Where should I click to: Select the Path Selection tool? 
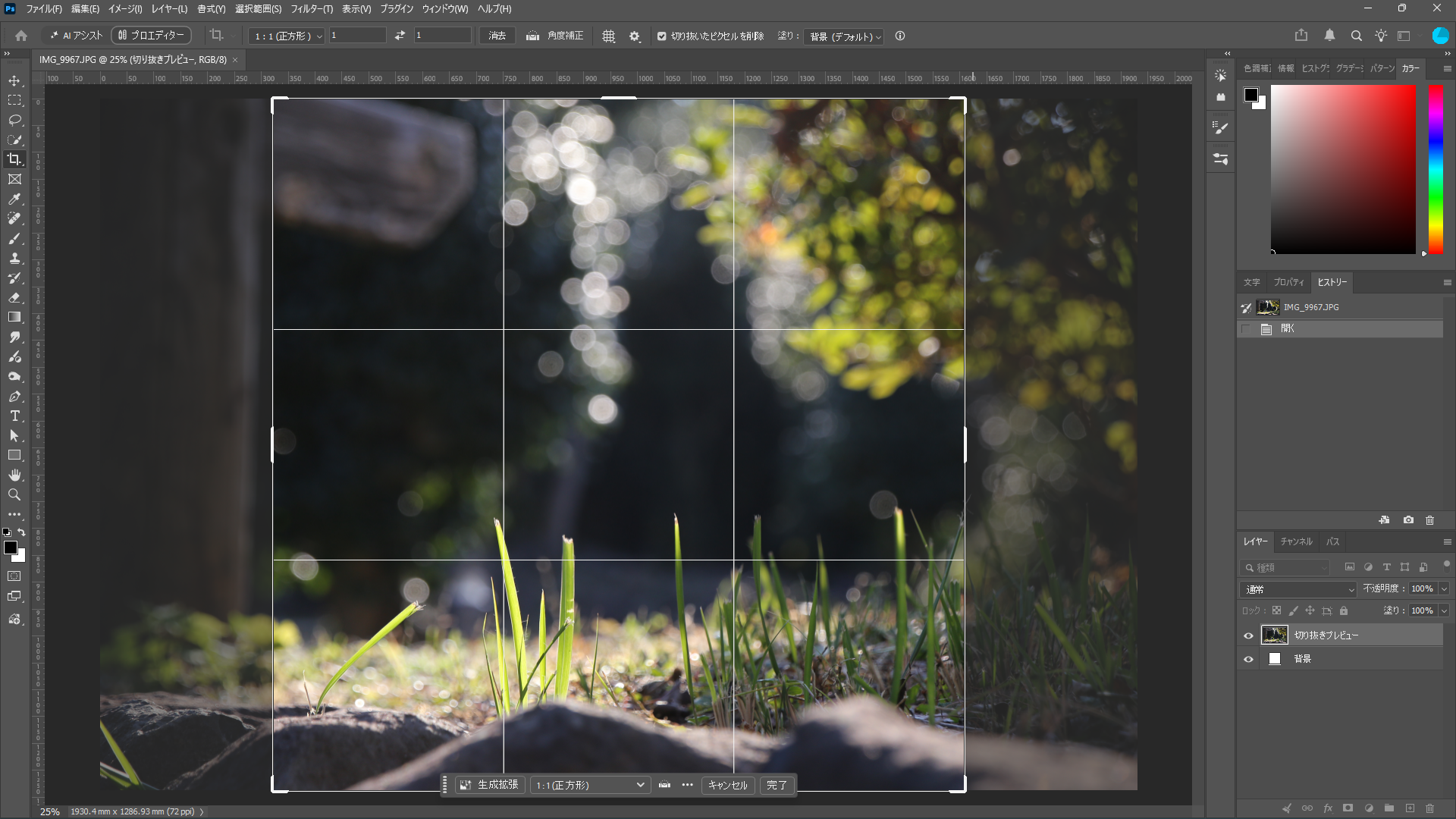[14, 435]
